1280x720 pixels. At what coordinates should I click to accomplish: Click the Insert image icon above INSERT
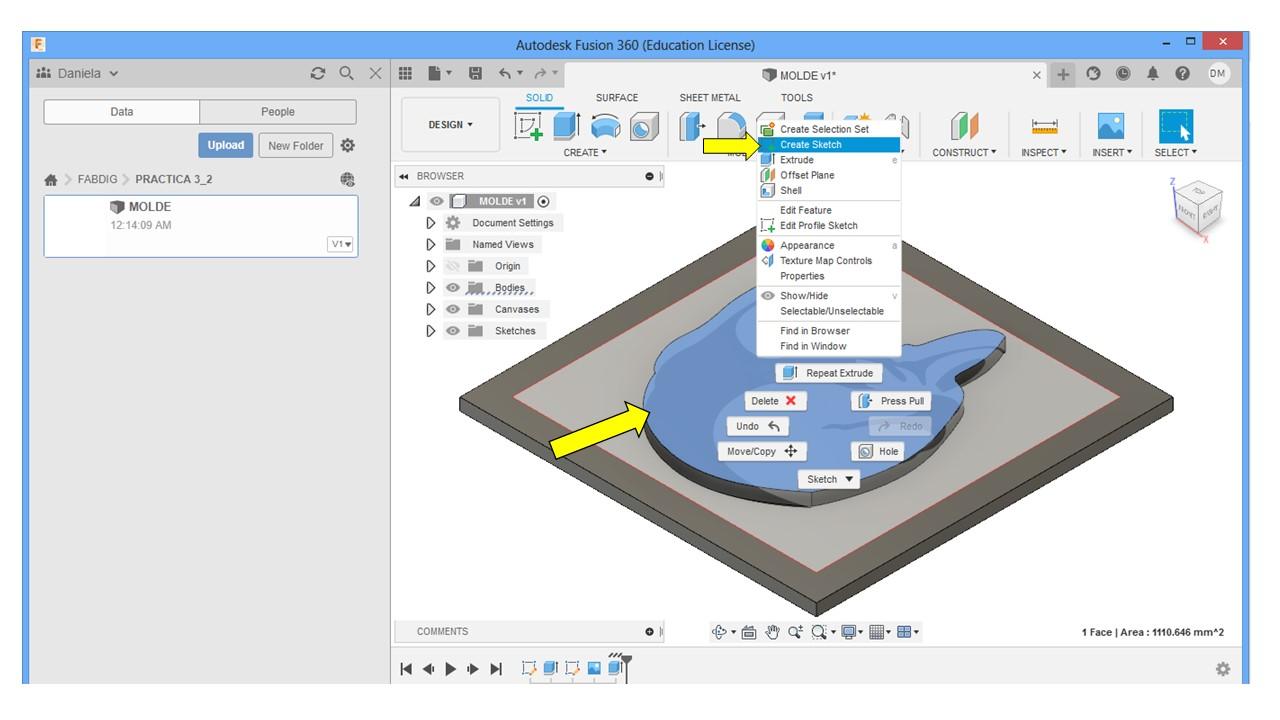tap(1111, 125)
